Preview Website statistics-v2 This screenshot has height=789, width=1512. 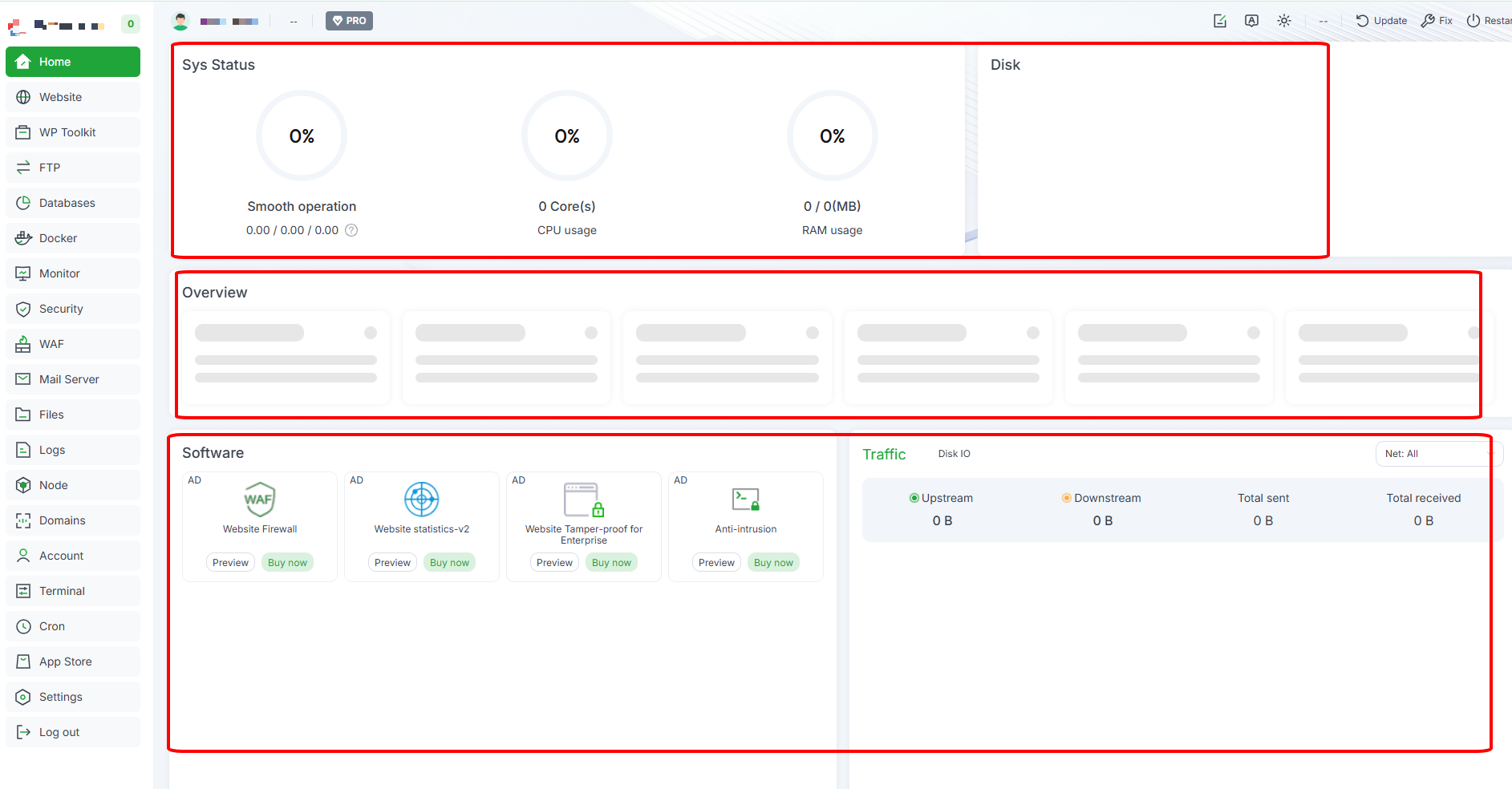click(x=393, y=562)
